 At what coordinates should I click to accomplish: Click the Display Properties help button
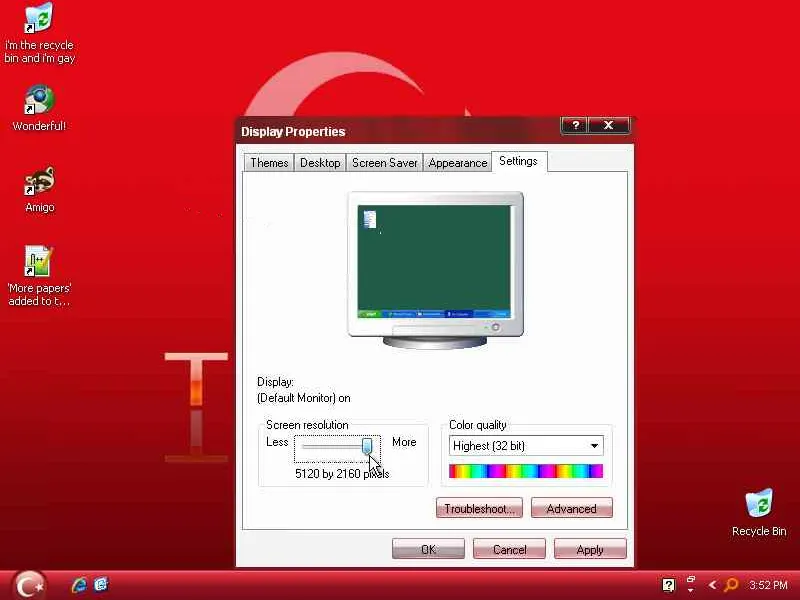[574, 126]
